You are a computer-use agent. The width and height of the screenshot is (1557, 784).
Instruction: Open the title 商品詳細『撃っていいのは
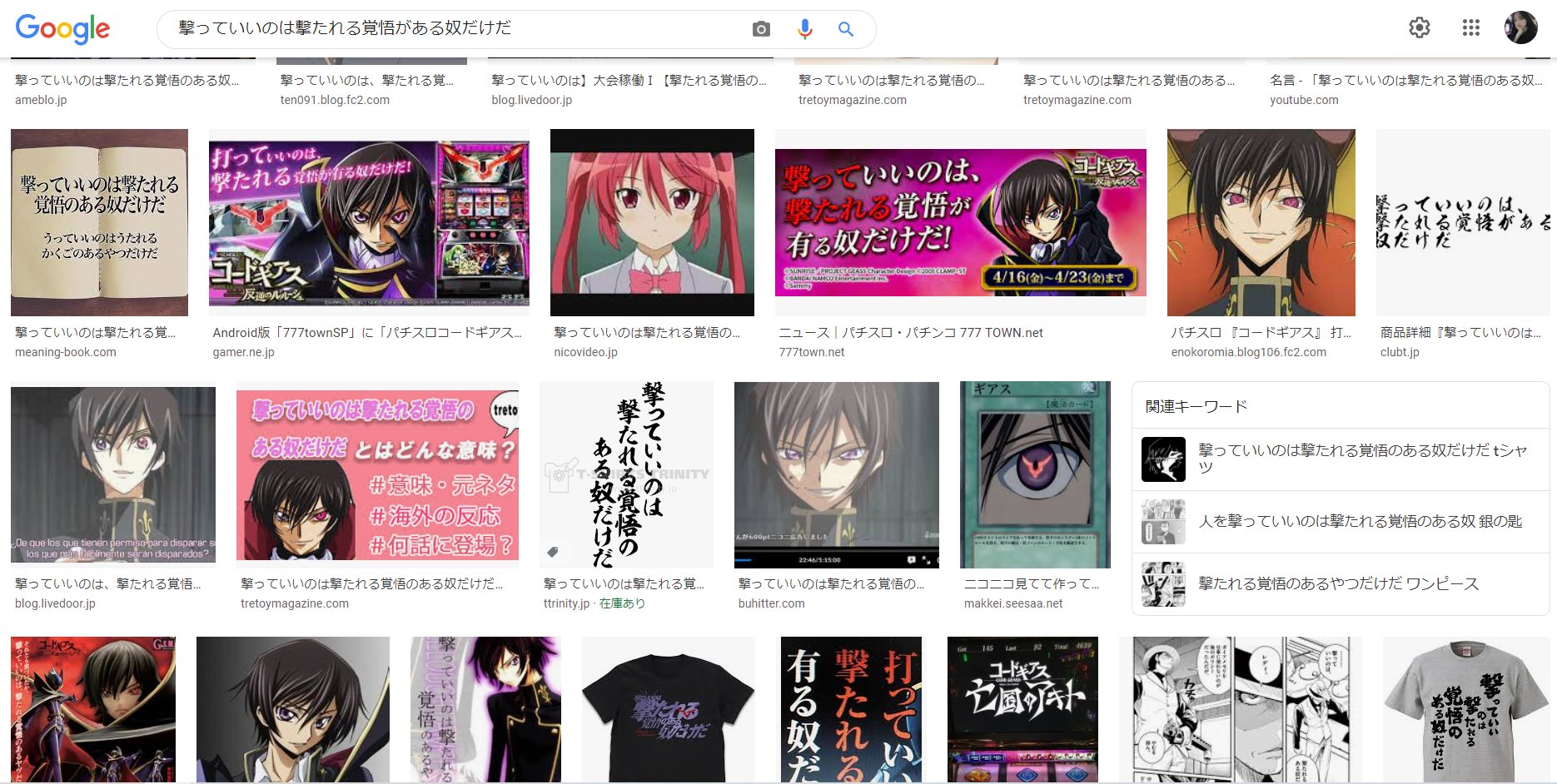click(x=1460, y=332)
